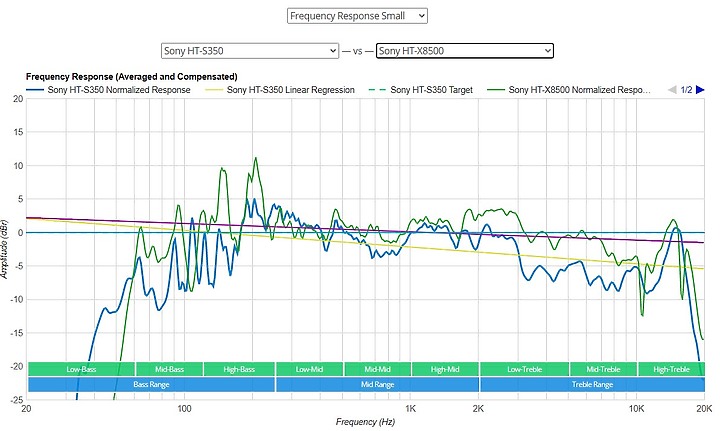Go to next legend page arrow

[700, 90]
